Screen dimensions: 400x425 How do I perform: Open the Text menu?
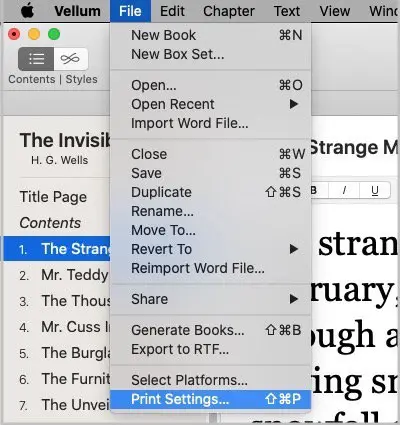(287, 11)
